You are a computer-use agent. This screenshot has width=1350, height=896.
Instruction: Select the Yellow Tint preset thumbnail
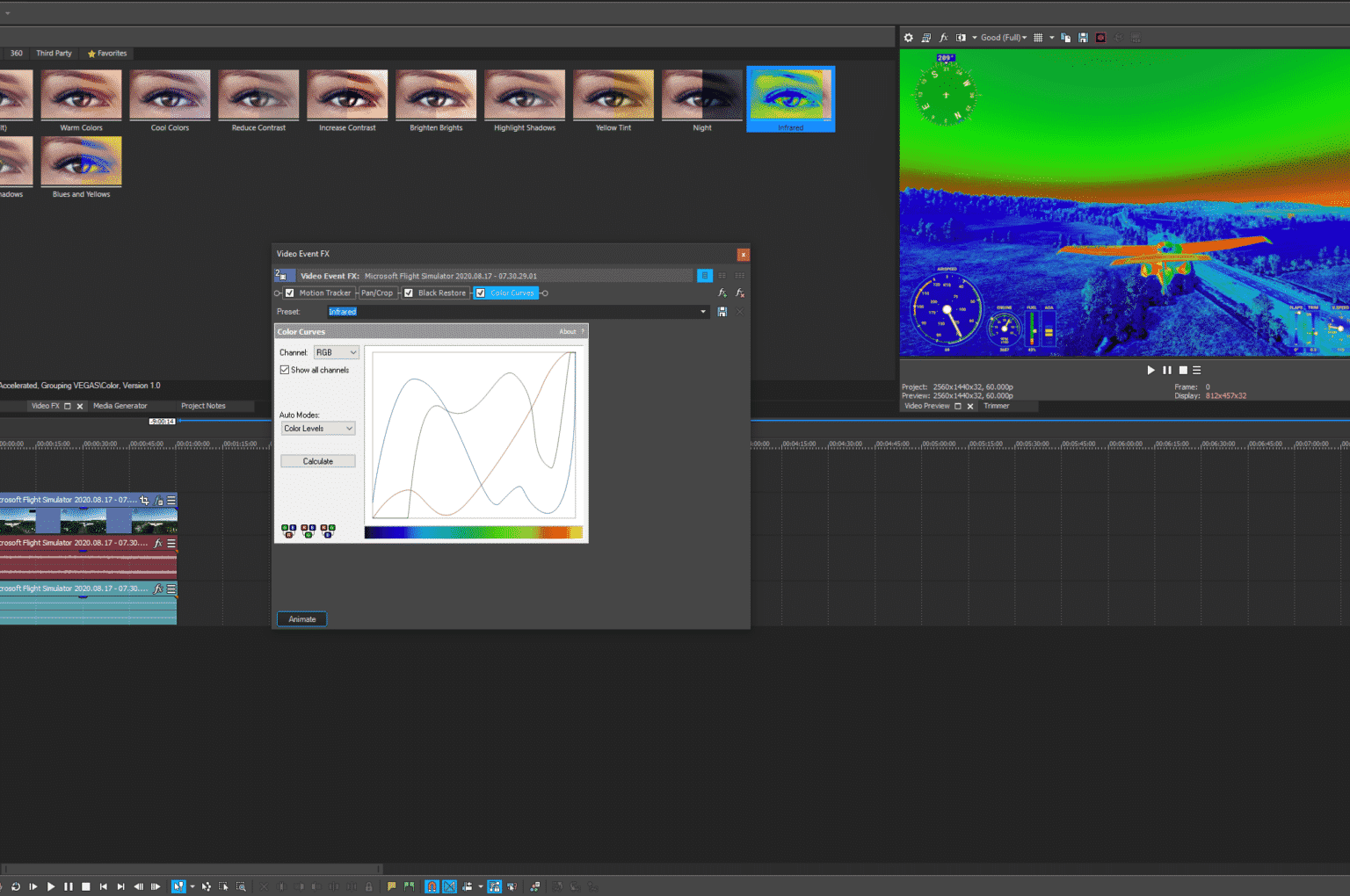[613, 96]
